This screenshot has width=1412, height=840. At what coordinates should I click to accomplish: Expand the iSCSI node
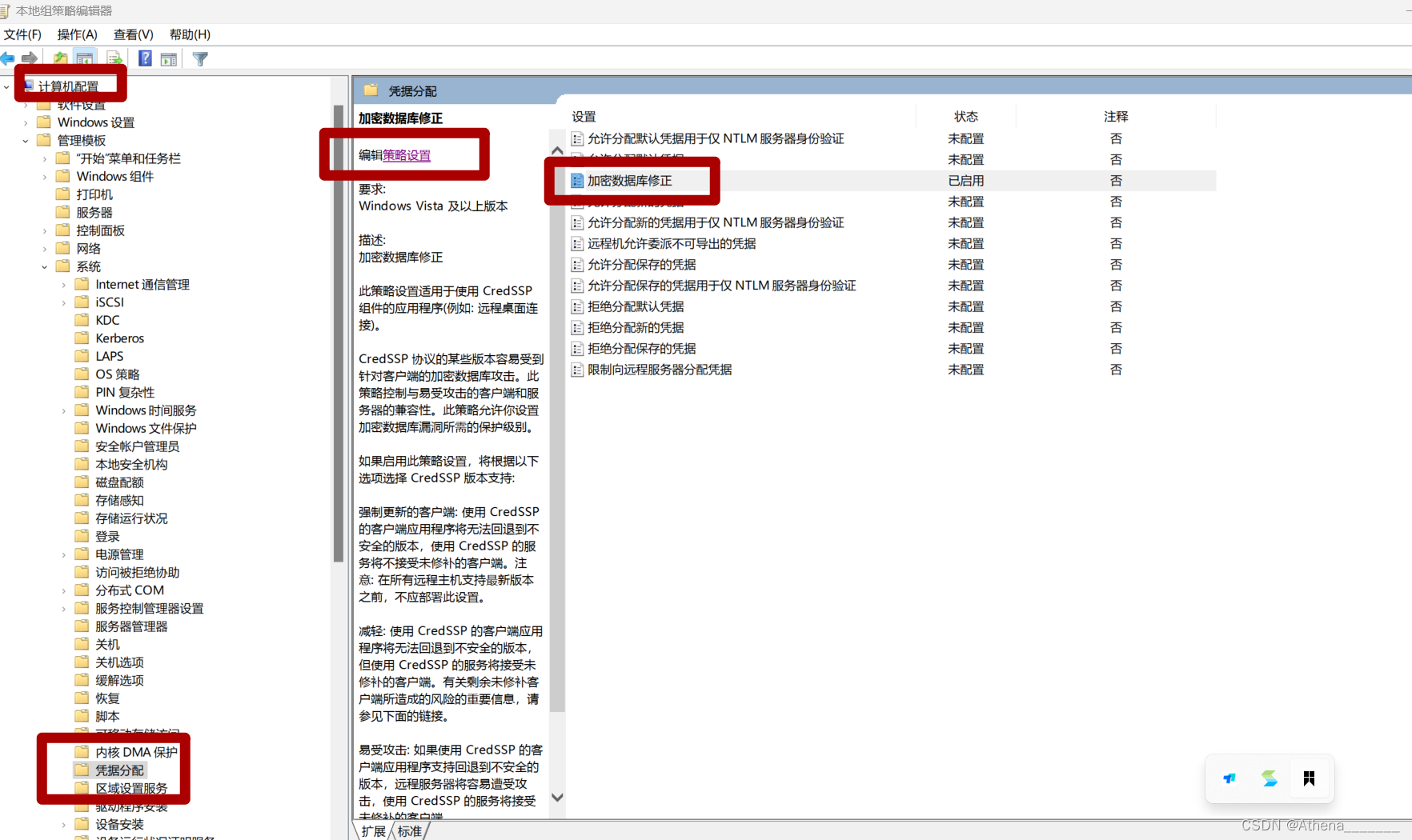pos(64,302)
